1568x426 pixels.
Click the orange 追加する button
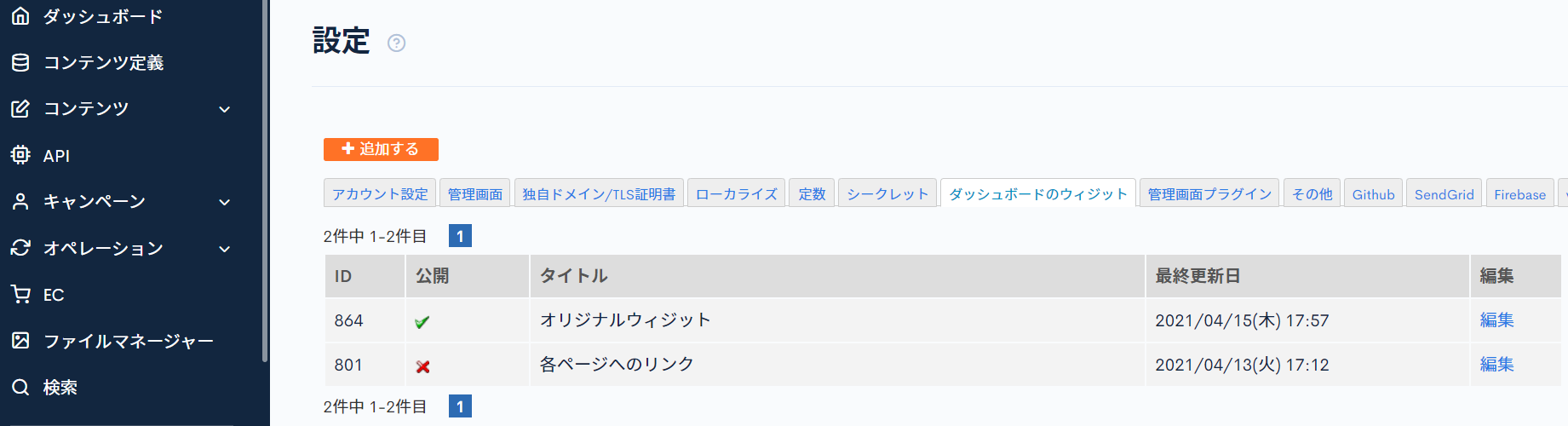pyautogui.click(x=381, y=149)
